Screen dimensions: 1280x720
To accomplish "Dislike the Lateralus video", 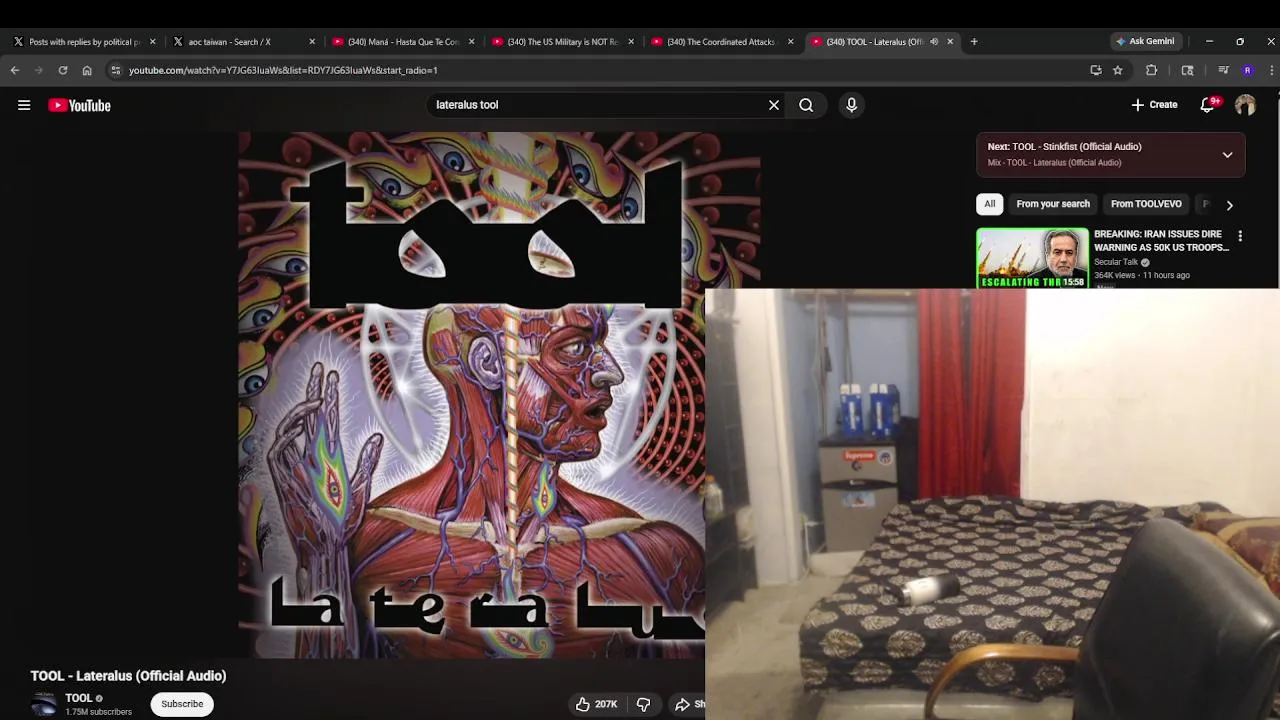I will 644,704.
